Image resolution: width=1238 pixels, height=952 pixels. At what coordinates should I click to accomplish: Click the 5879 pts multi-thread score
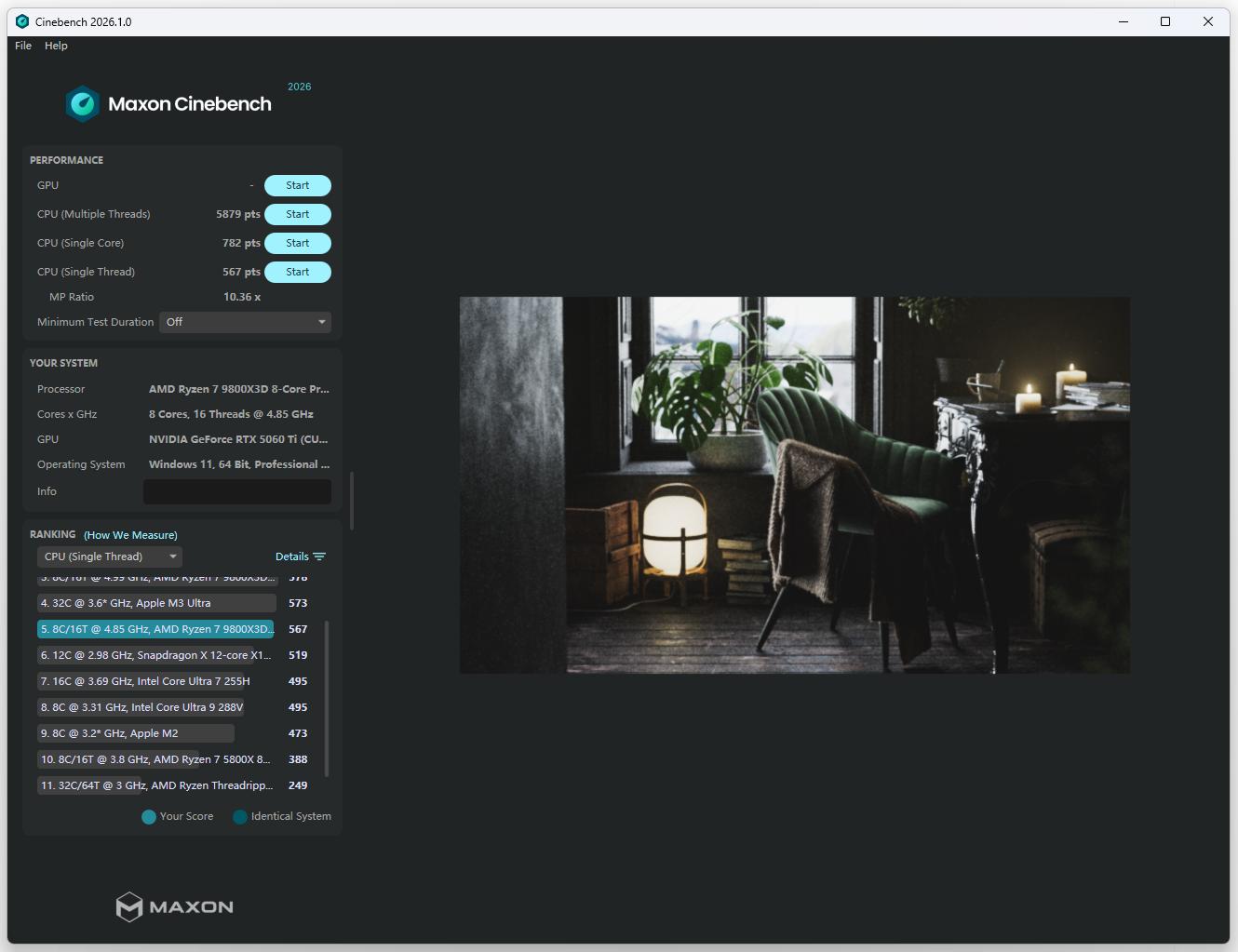[x=238, y=214]
